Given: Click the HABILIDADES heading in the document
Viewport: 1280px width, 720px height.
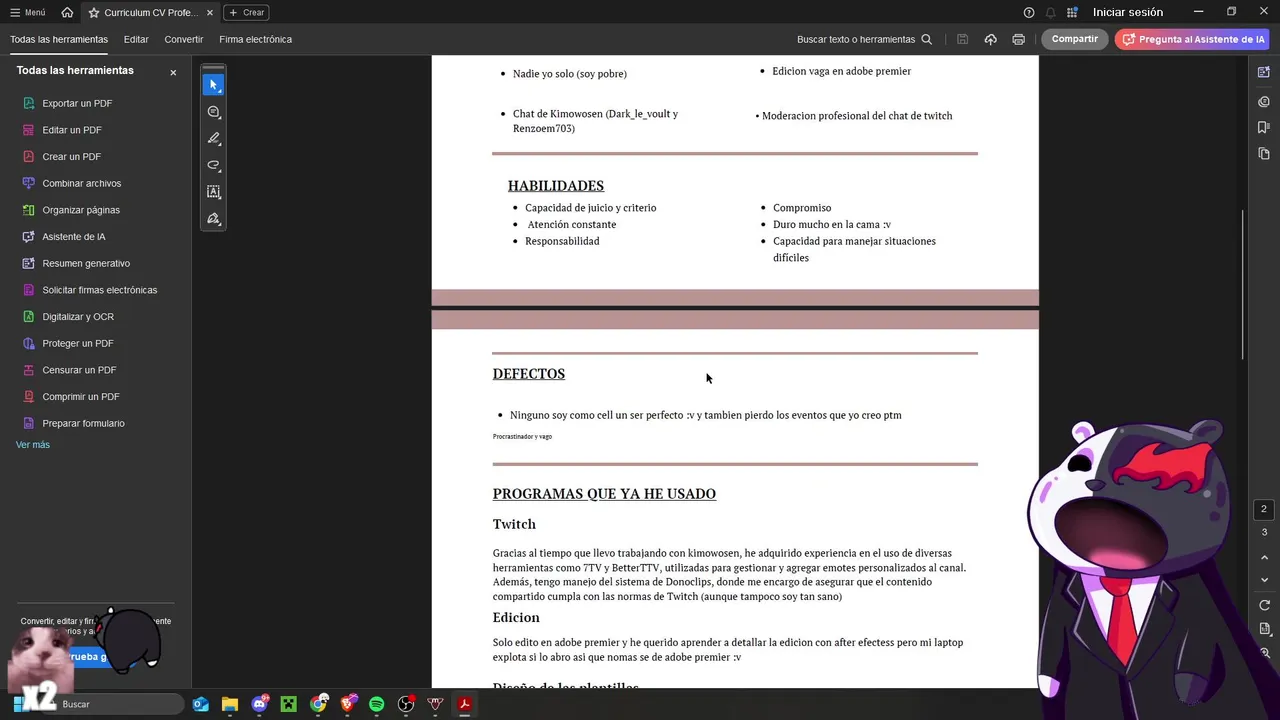Looking at the screenshot, I should [555, 186].
